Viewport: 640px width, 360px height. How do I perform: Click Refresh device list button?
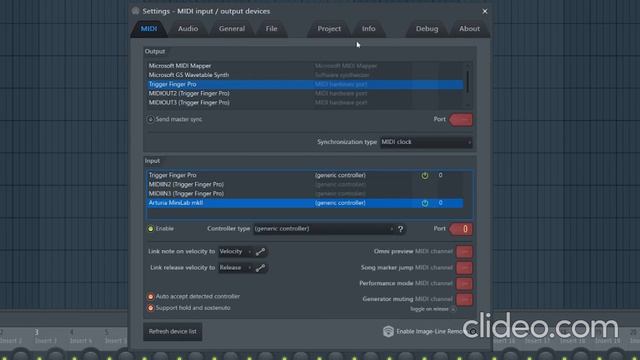point(173,331)
